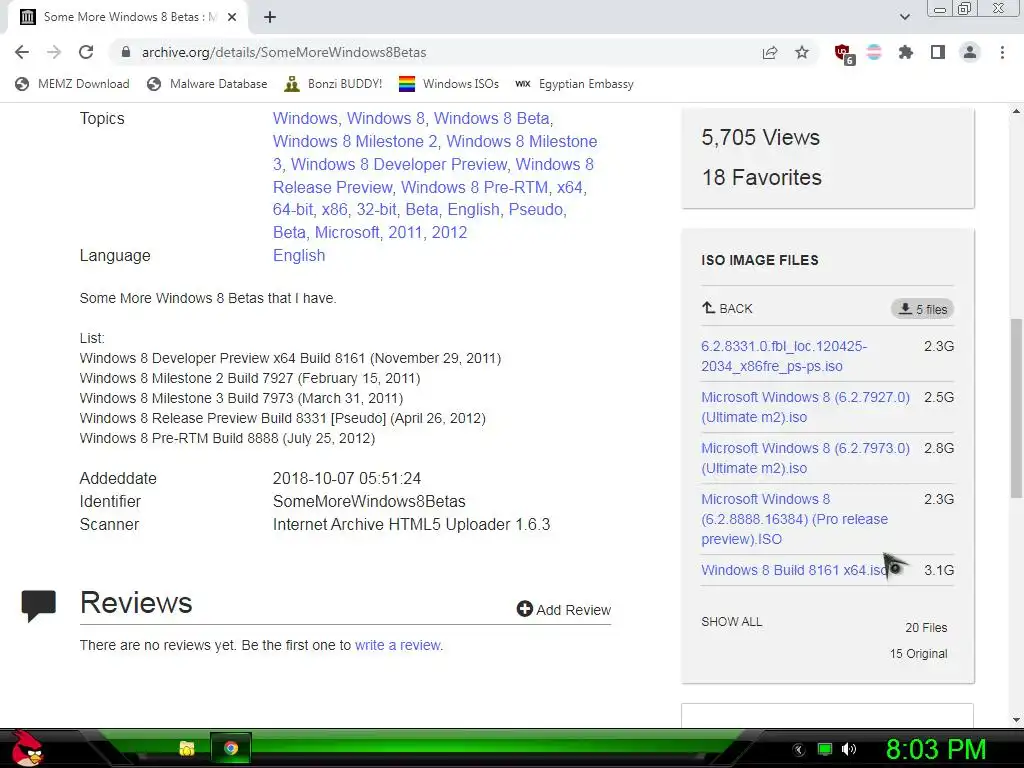Click the 5,705 Views count

pyautogui.click(x=760, y=137)
